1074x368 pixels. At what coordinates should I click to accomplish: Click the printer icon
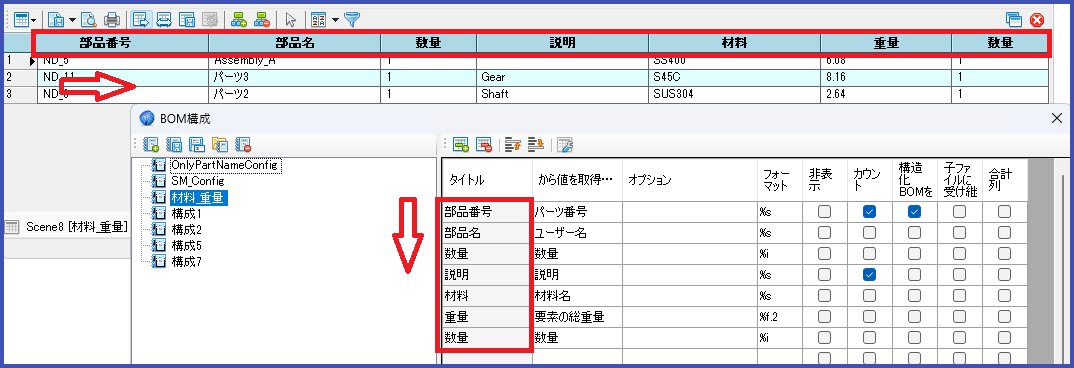pos(112,20)
